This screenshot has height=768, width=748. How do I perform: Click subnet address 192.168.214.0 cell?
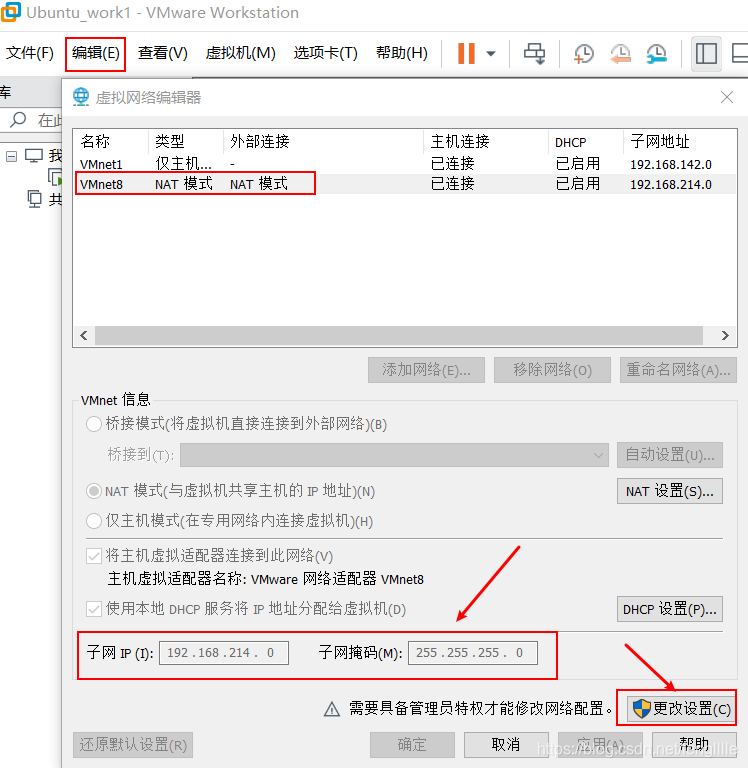click(671, 185)
